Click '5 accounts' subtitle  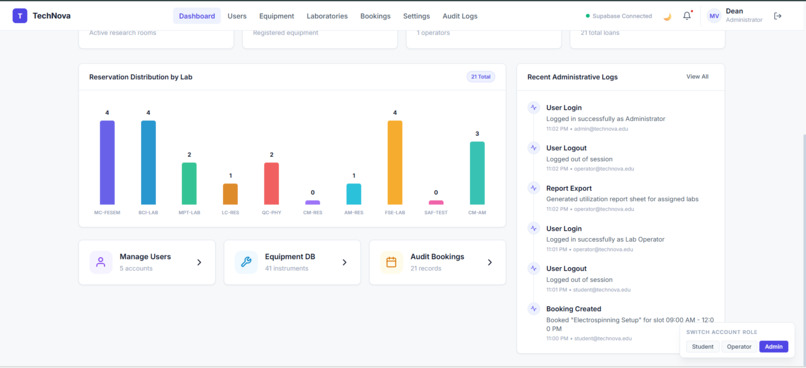tap(136, 268)
